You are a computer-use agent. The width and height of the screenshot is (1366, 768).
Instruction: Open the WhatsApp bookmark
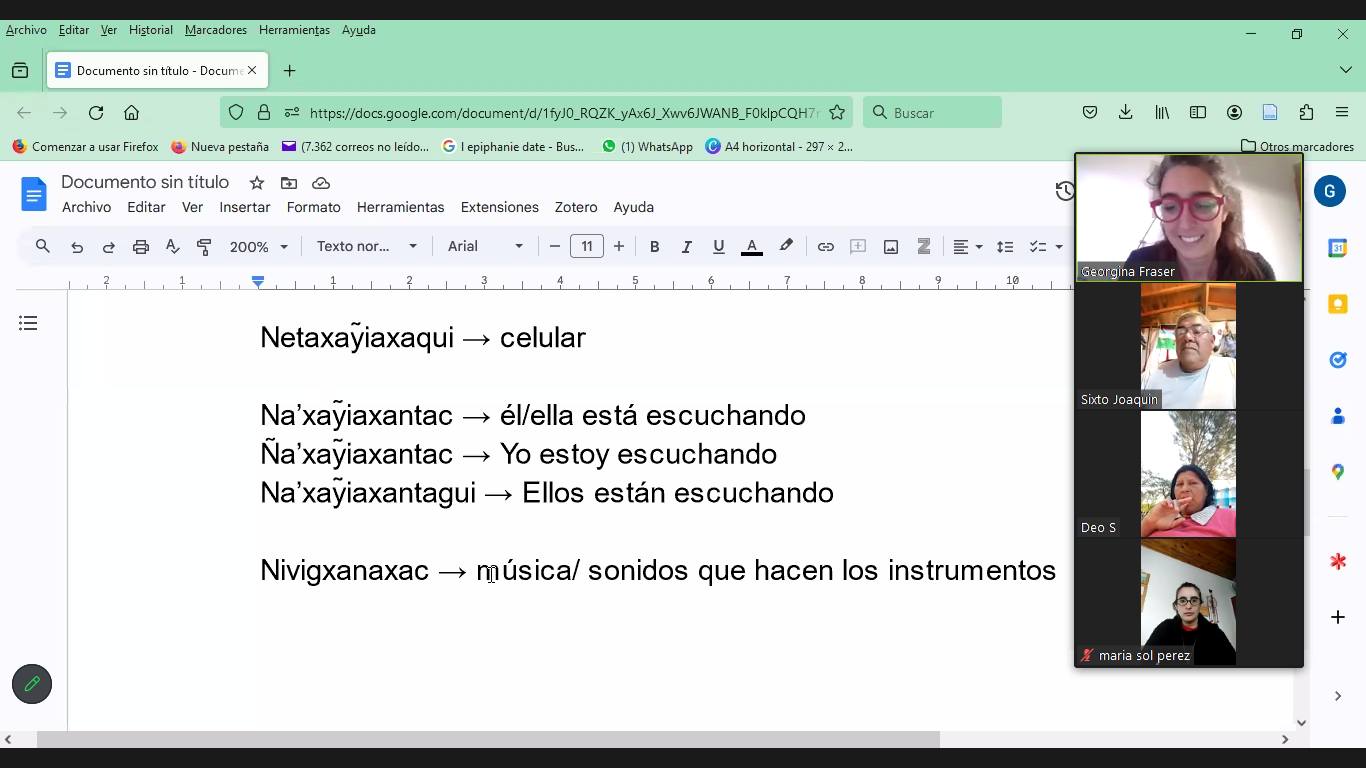647,146
